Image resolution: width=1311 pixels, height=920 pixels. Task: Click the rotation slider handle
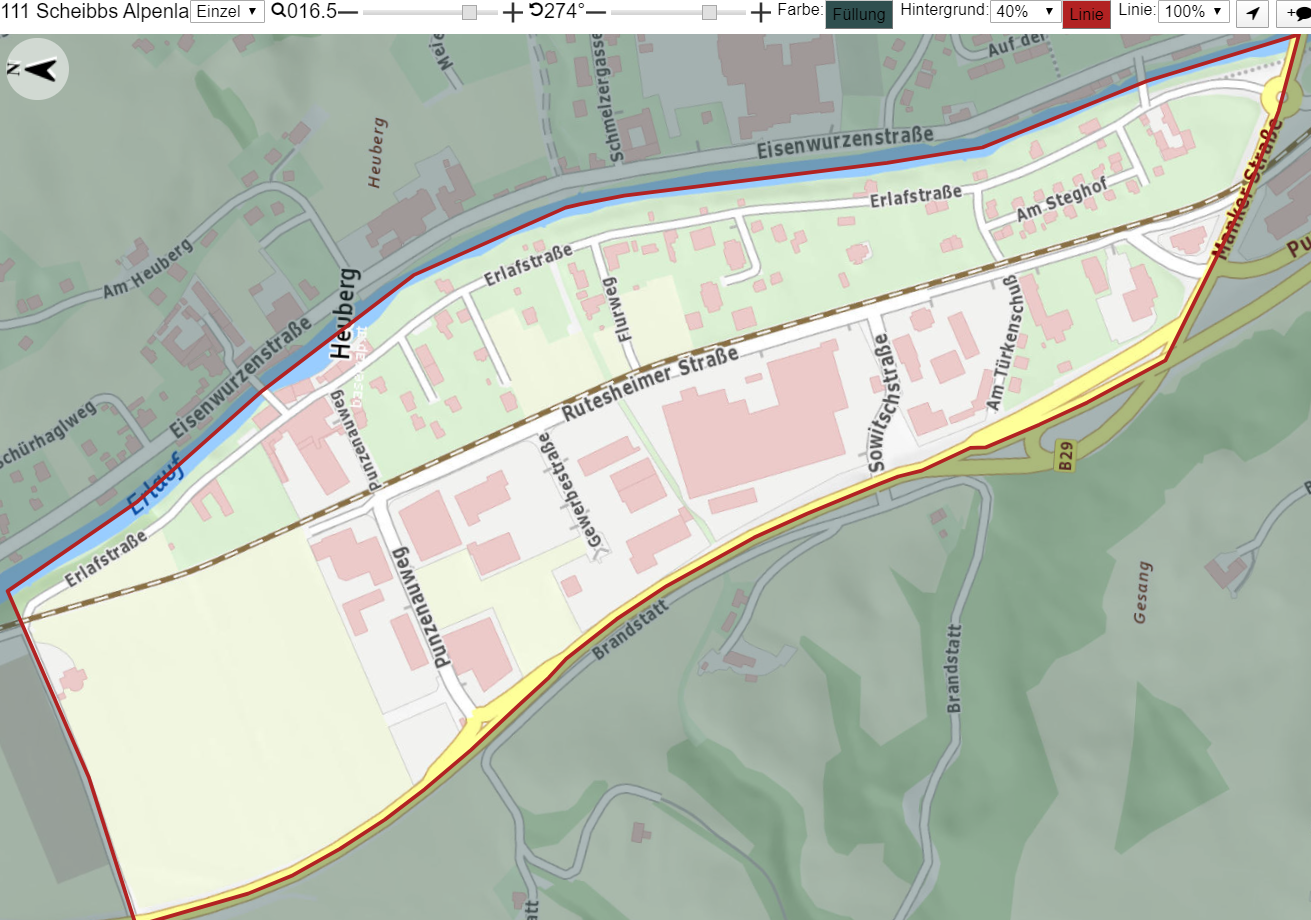709,13
